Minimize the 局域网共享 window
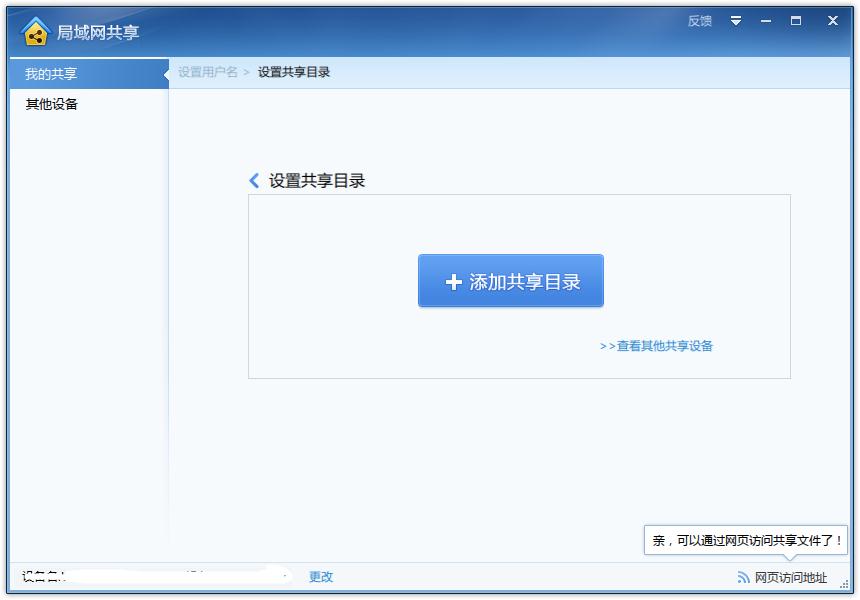The image size is (860, 600). pos(766,21)
